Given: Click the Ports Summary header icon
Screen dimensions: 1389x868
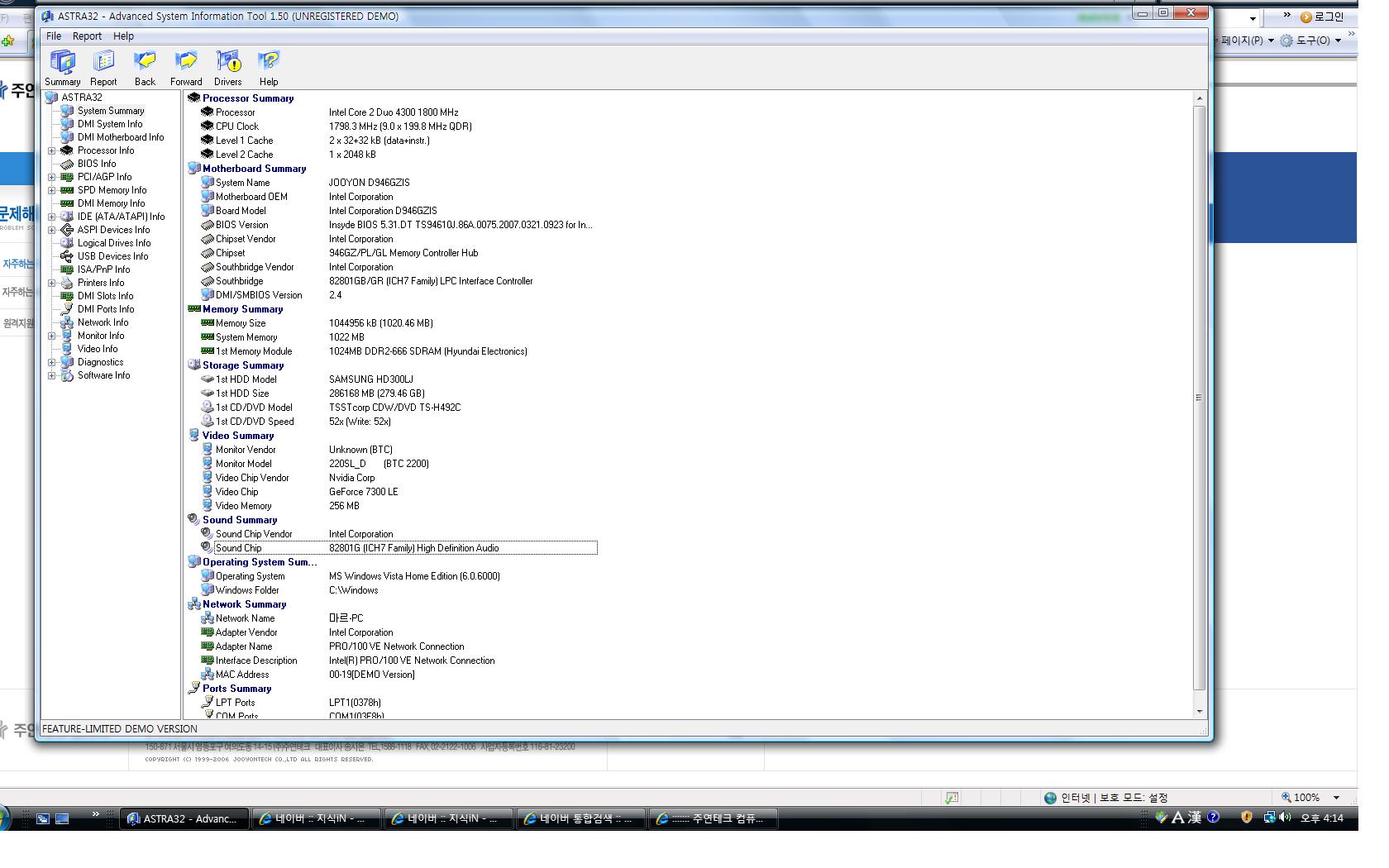Looking at the screenshot, I should pos(194,688).
